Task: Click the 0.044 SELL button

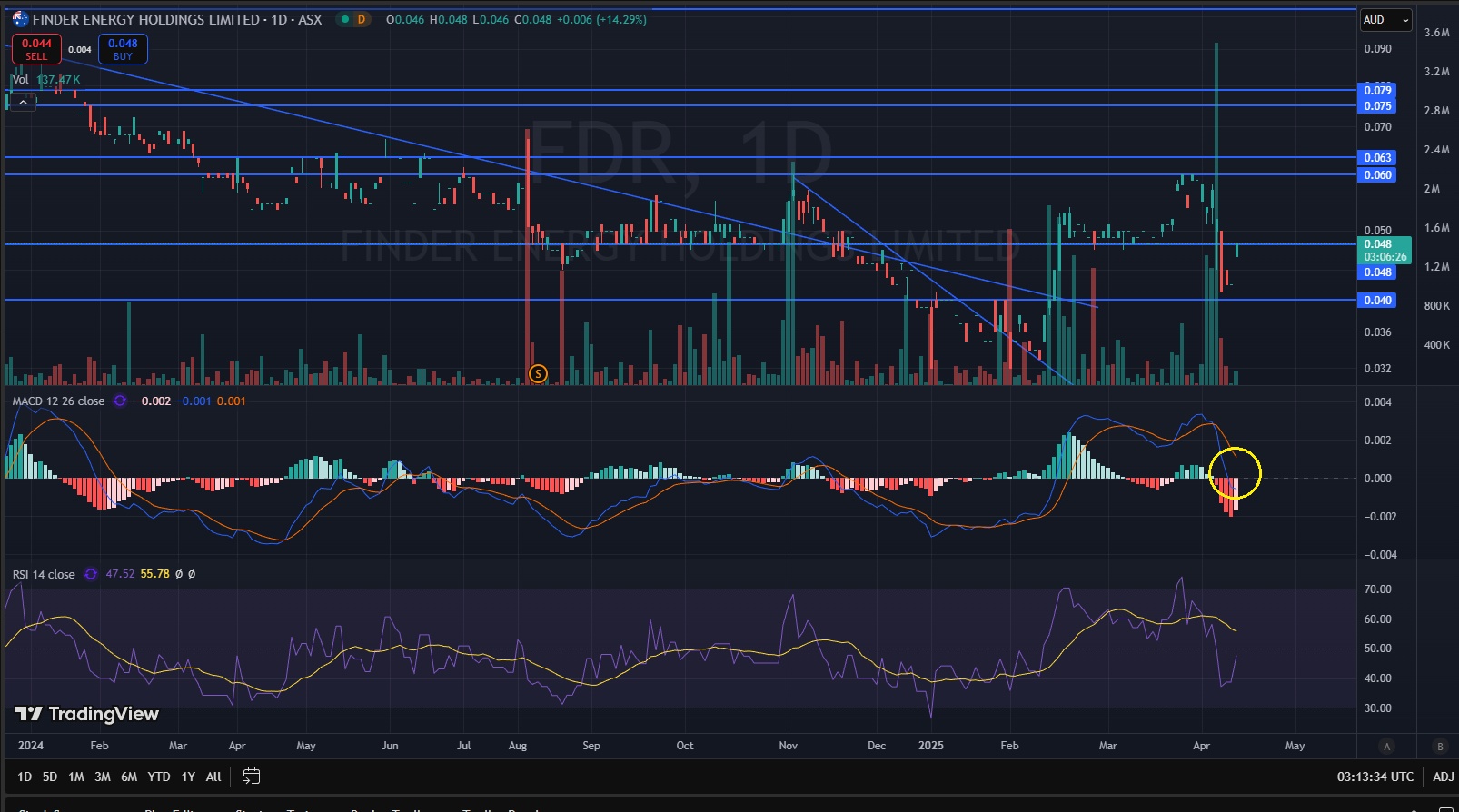Action: coord(36,49)
